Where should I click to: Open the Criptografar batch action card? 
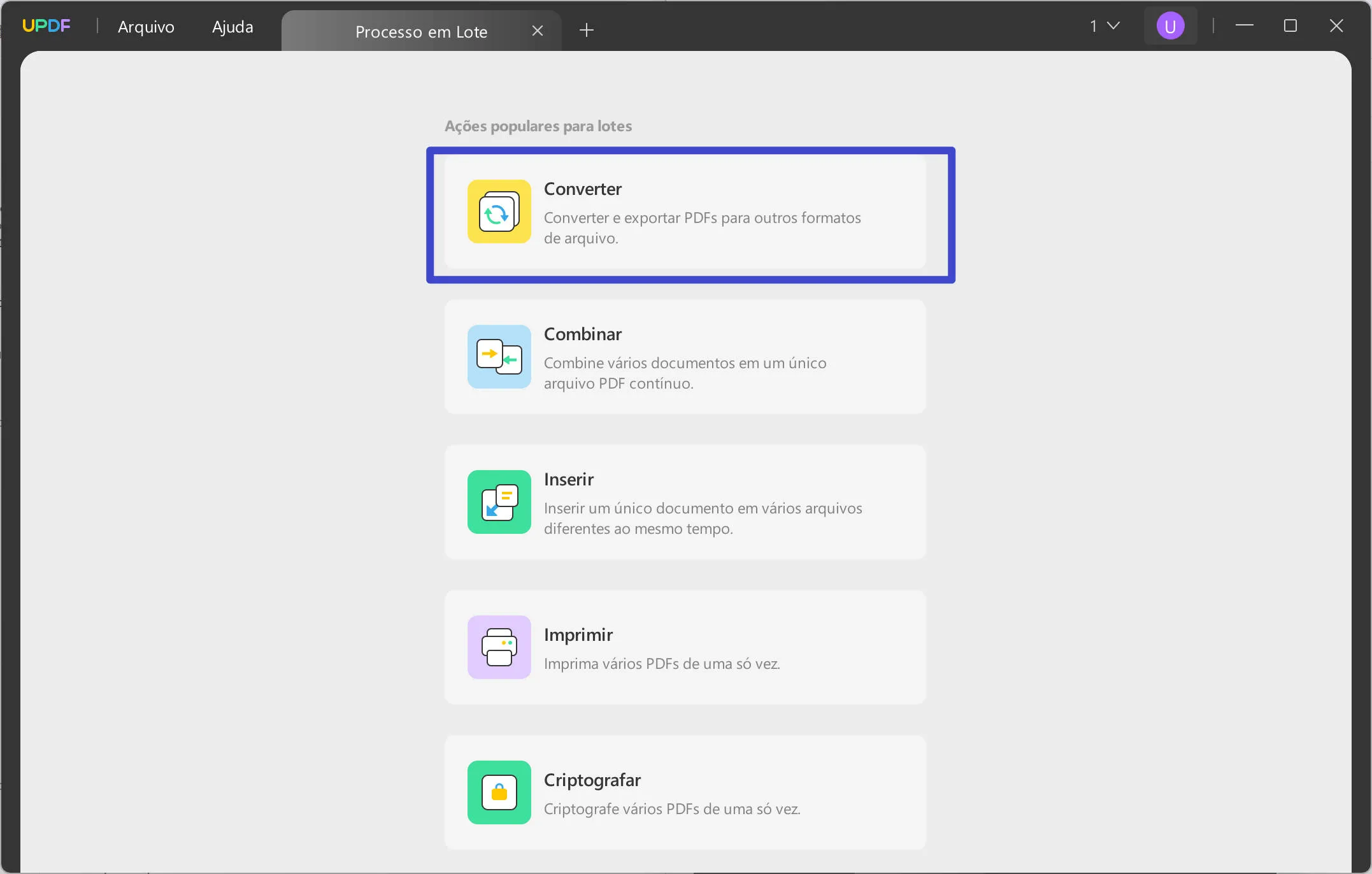point(685,792)
